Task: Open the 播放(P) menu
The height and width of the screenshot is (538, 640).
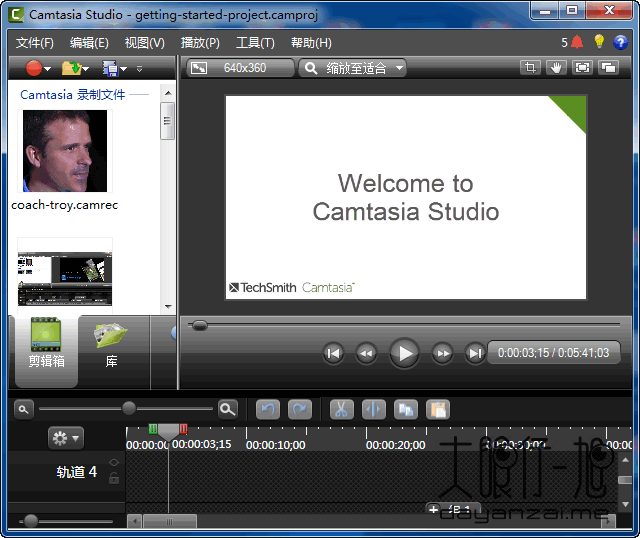Action: [x=200, y=42]
